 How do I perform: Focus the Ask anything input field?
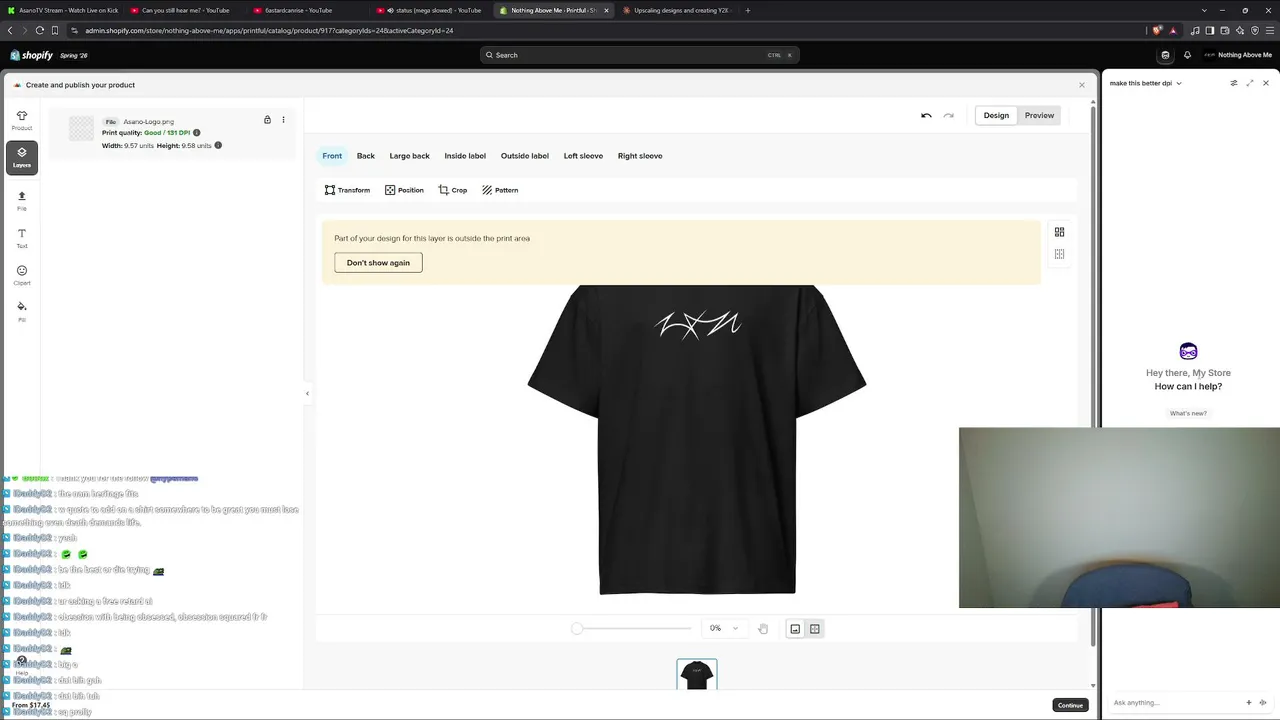(x=1175, y=702)
